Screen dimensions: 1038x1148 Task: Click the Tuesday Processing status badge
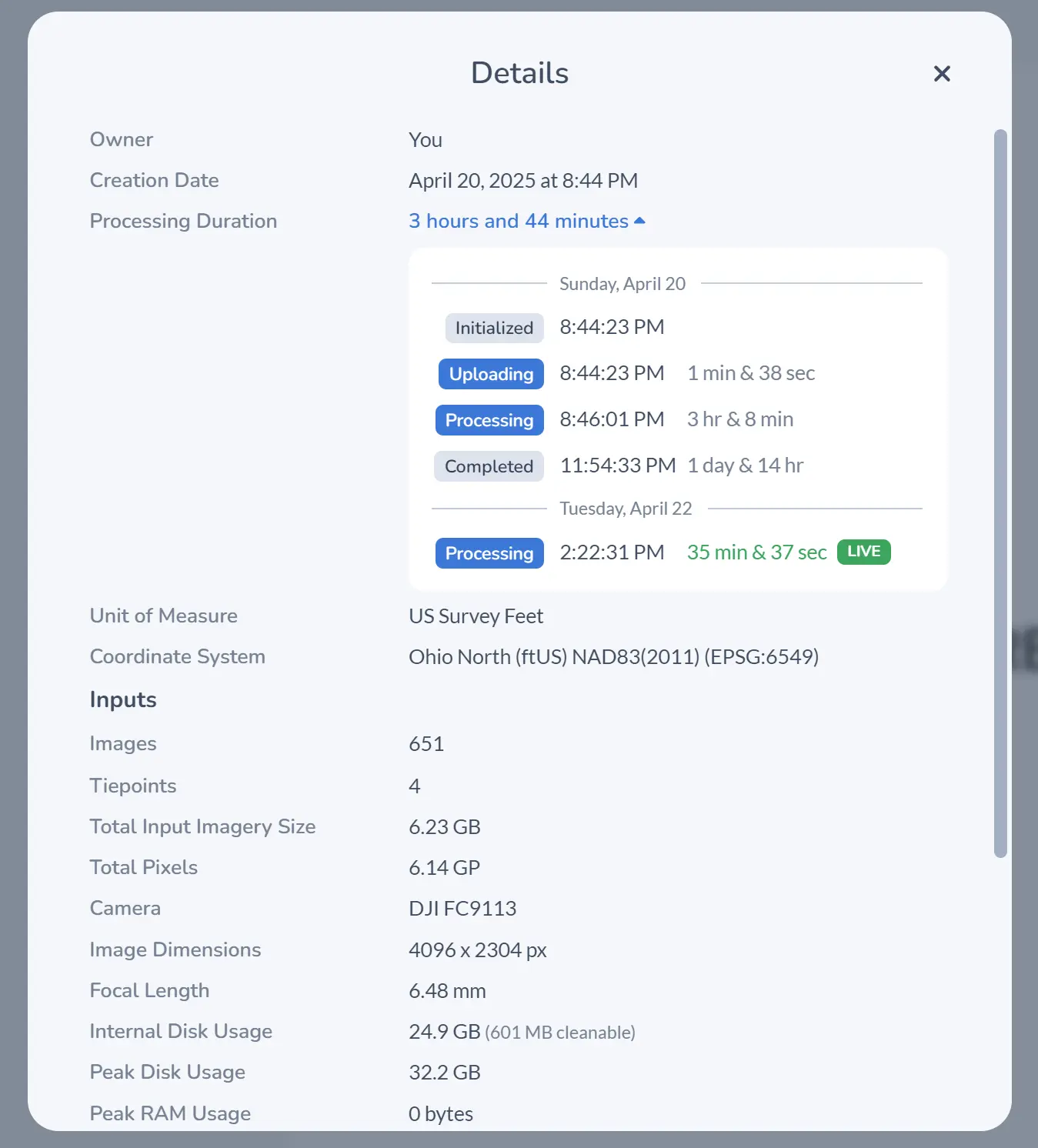coord(489,554)
